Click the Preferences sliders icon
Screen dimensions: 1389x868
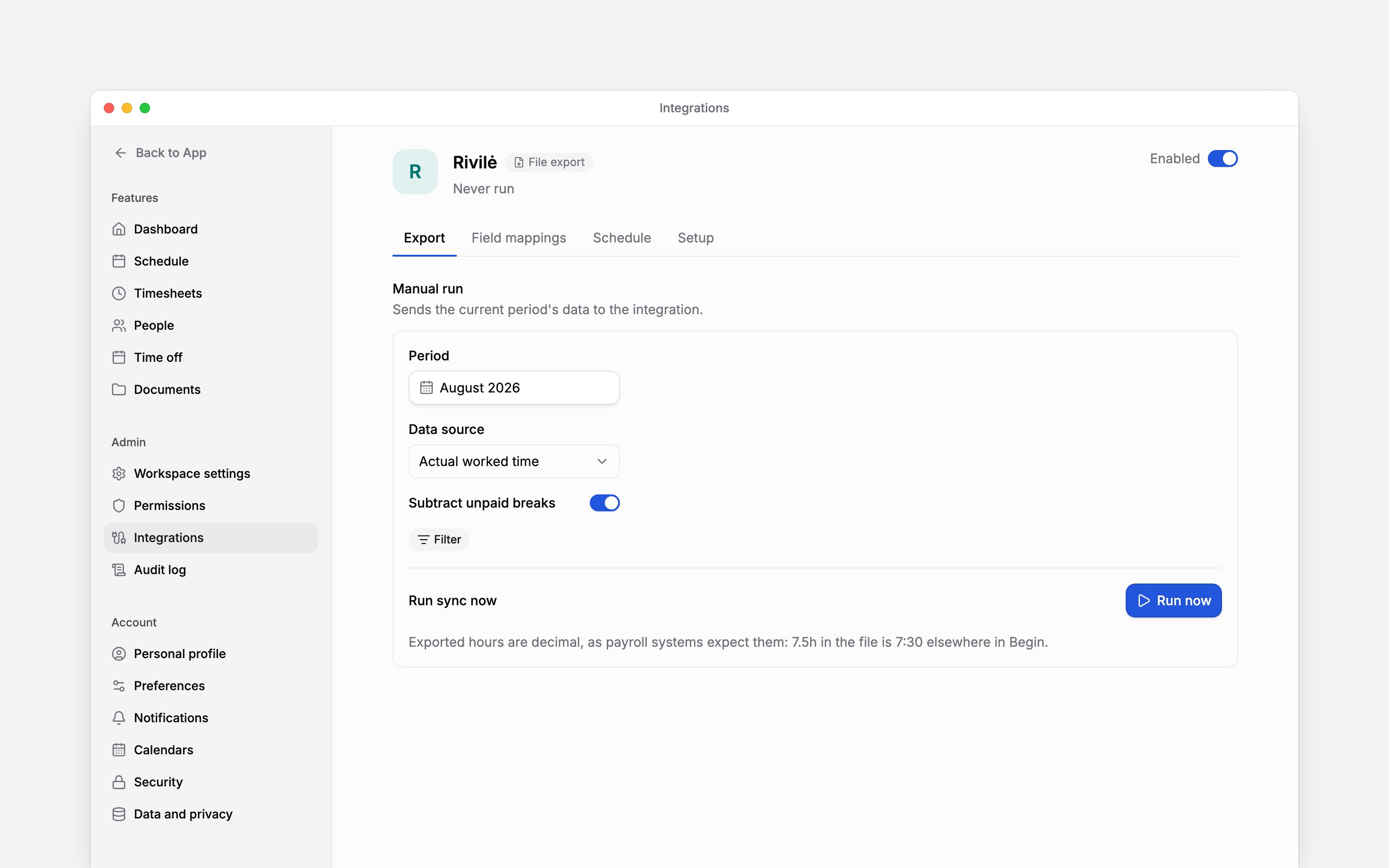[119, 686]
